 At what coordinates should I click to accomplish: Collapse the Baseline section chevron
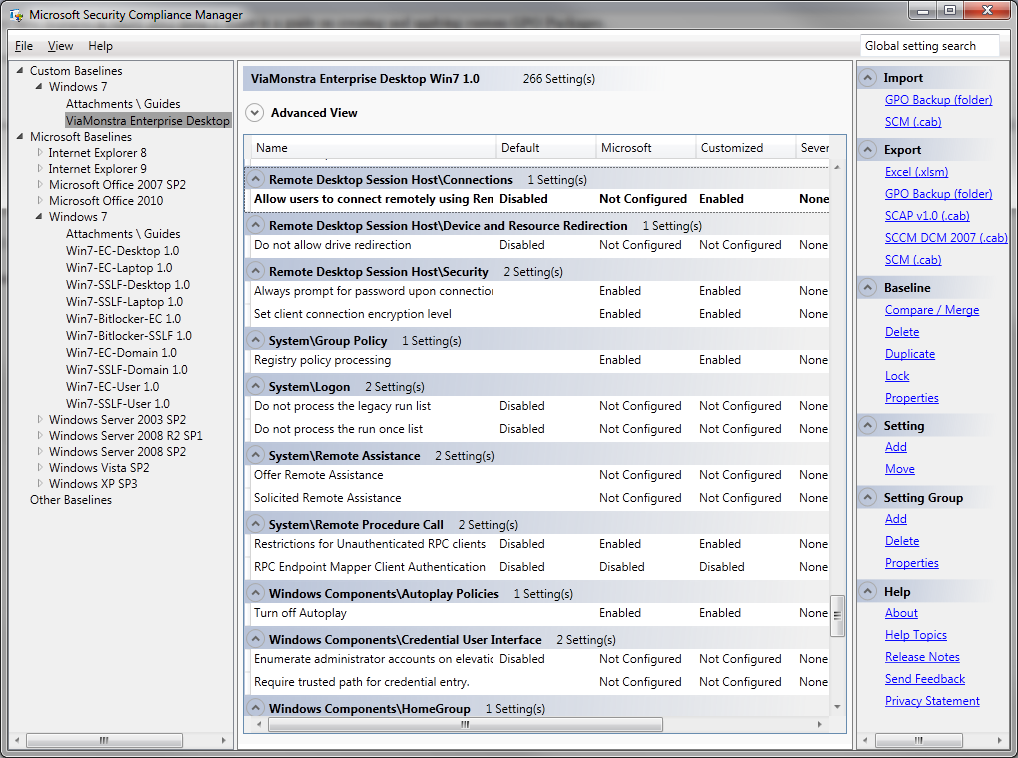click(867, 287)
